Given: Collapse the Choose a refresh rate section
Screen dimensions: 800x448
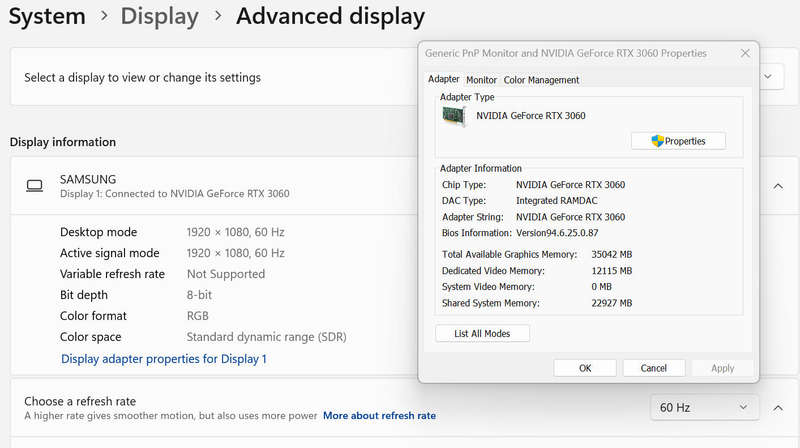Looking at the screenshot, I should point(778,408).
